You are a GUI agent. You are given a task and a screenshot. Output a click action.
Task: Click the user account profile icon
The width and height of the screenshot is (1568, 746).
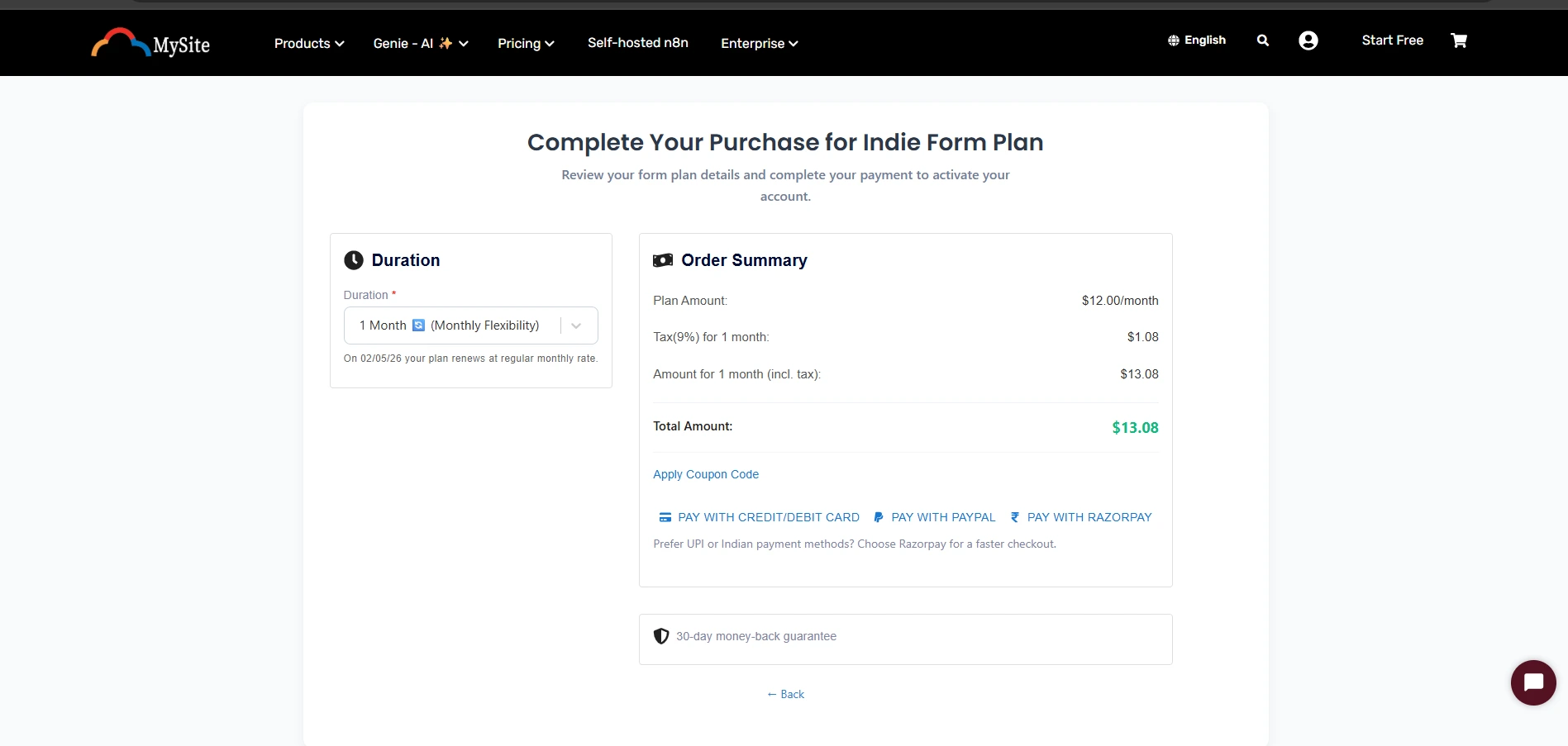click(1308, 40)
